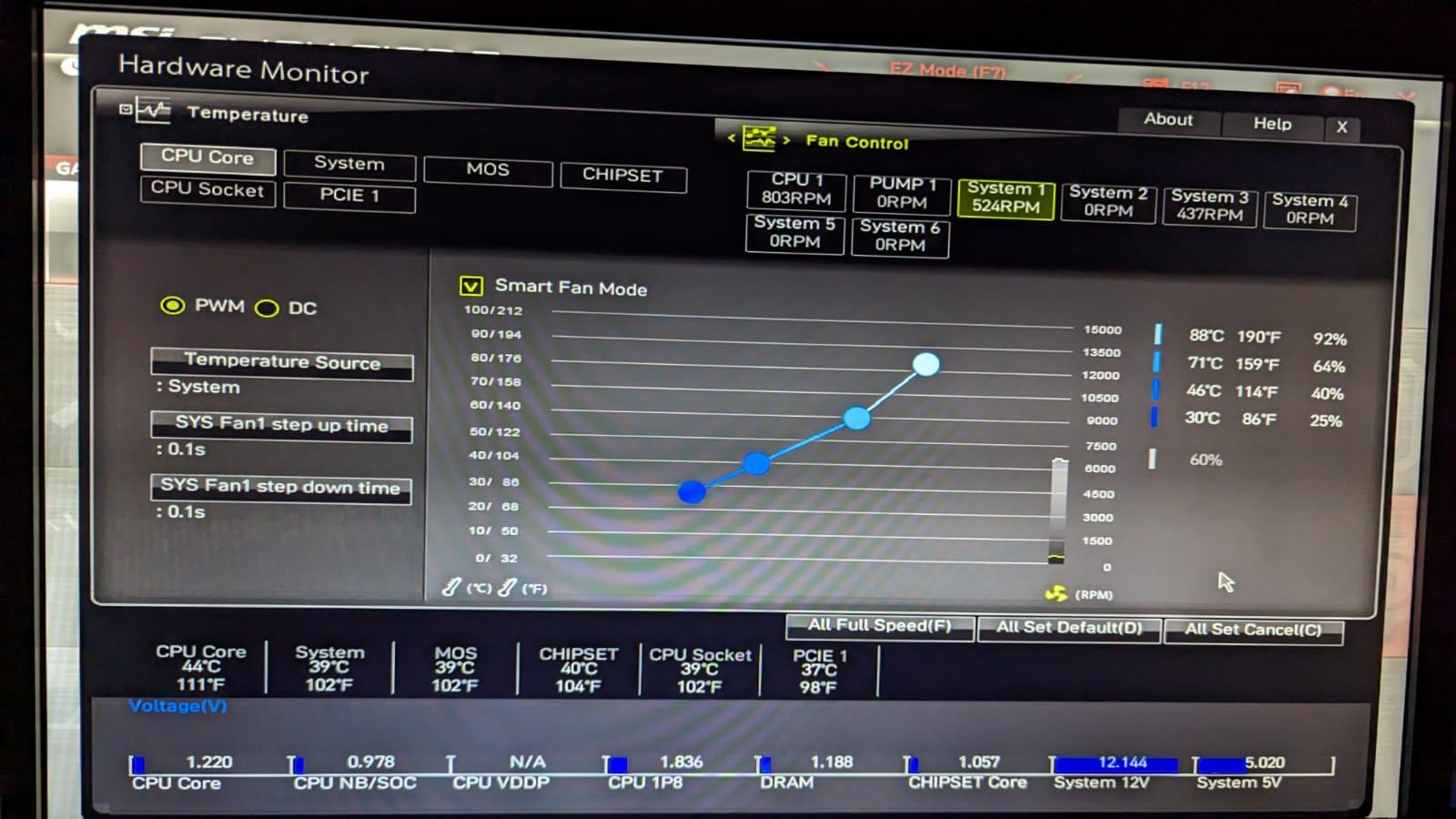Image resolution: width=1456 pixels, height=819 pixels.
Task: Click the Temperature graph icon
Action: tap(153, 110)
